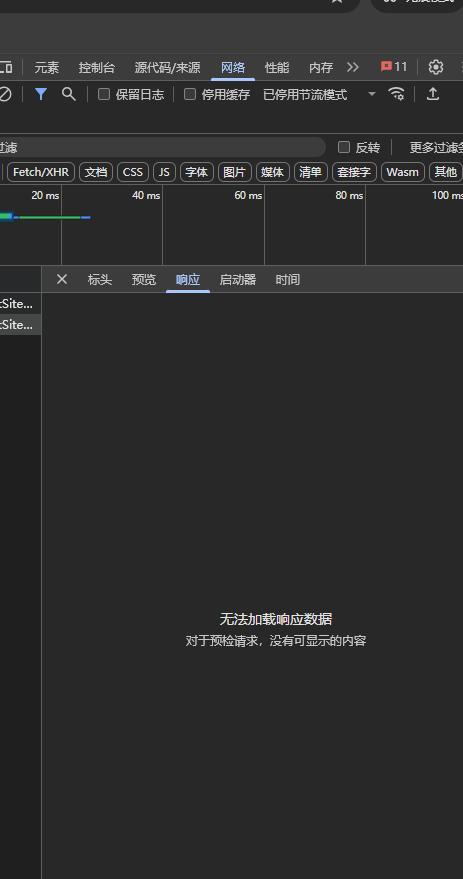This screenshot has width=463, height=879.
Task: Open the 预览 tab
Action: (143, 280)
